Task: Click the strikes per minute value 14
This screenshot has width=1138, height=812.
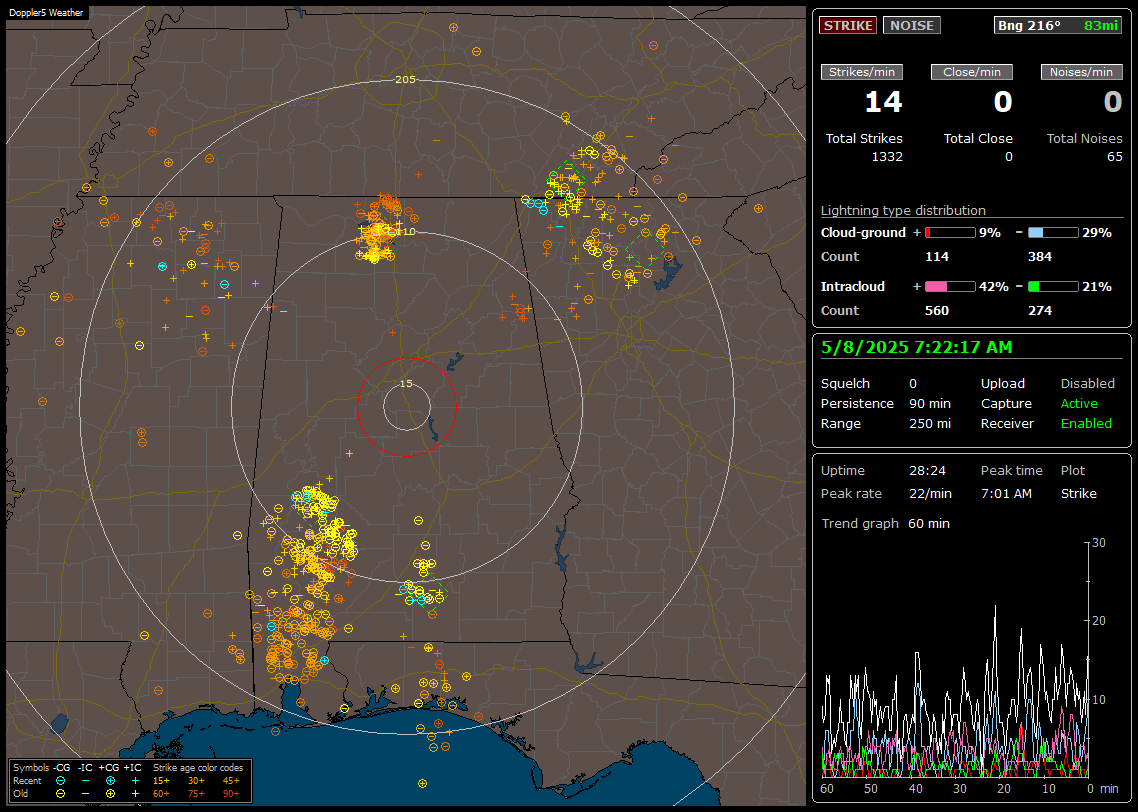Action: [x=883, y=102]
